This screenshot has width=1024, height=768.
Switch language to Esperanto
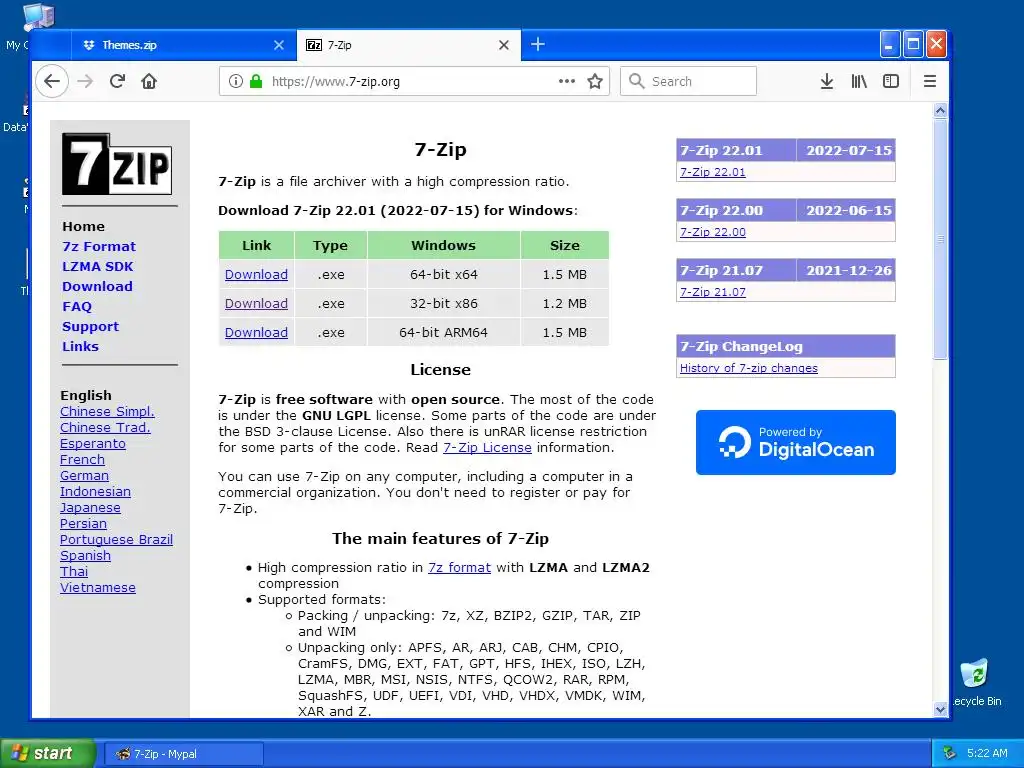tap(93, 443)
